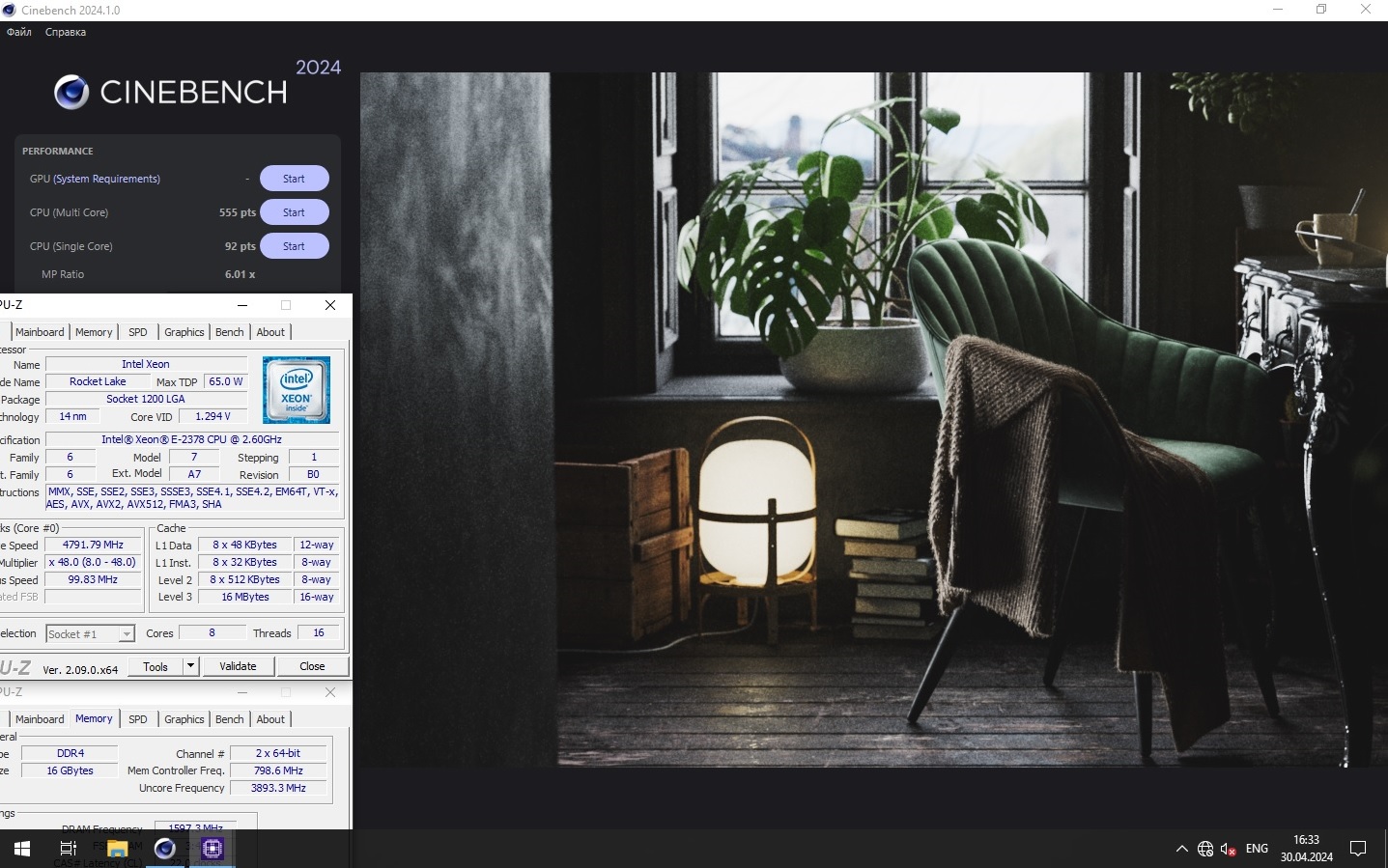Click the CPU Multi Core score 555 pts
1388x868 pixels.
pos(238,212)
